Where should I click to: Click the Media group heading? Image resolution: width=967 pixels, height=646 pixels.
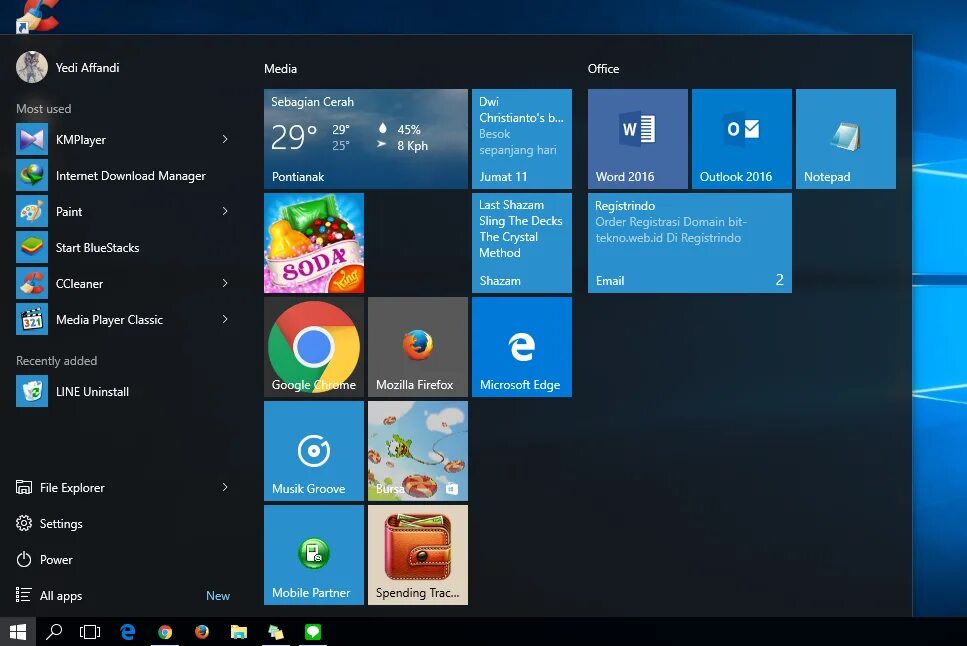(281, 68)
